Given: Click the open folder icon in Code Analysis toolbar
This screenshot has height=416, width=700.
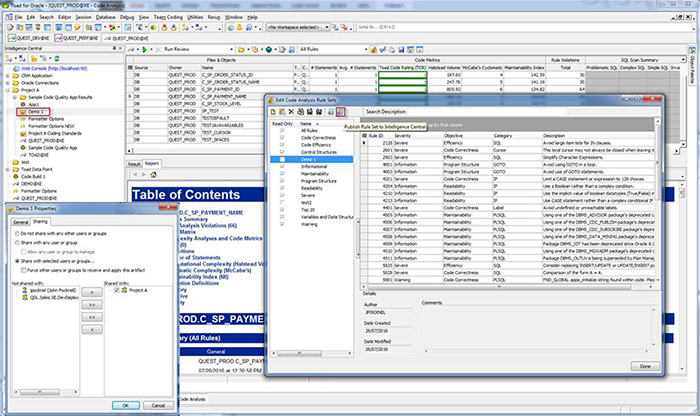Looking at the screenshot, I should click(x=241, y=50).
